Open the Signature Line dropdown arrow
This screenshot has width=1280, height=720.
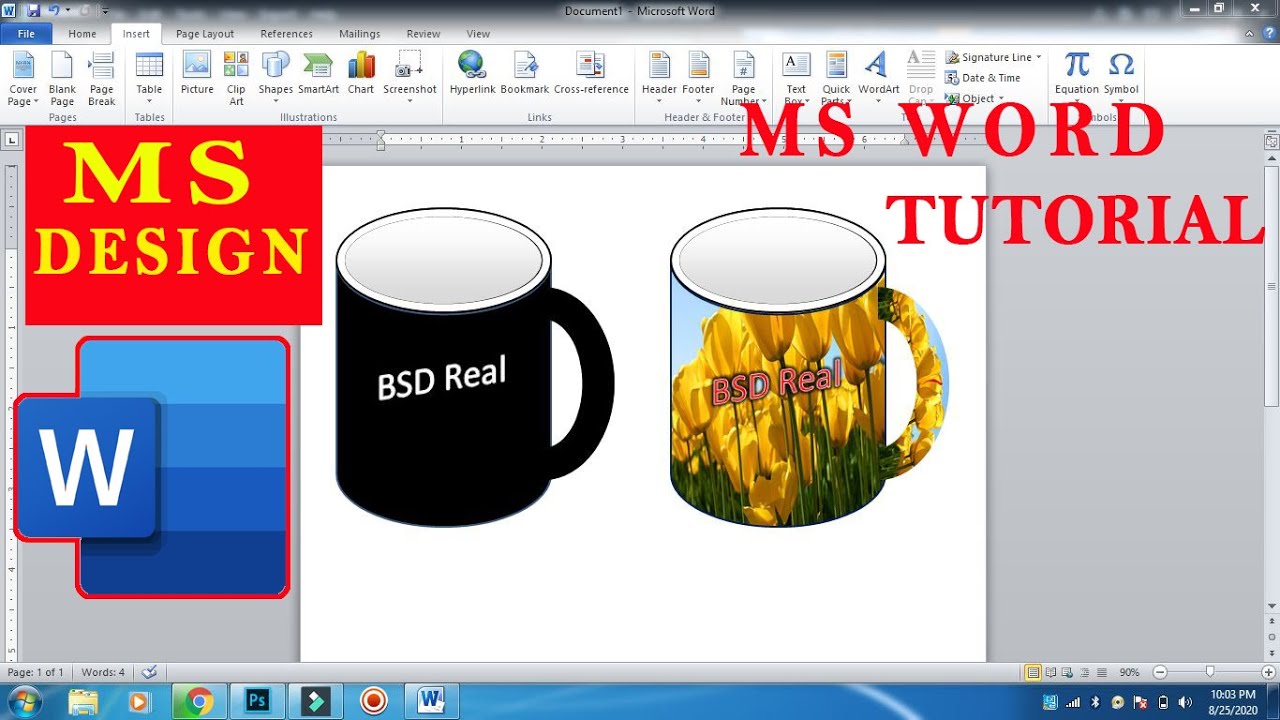pos(1039,58)
